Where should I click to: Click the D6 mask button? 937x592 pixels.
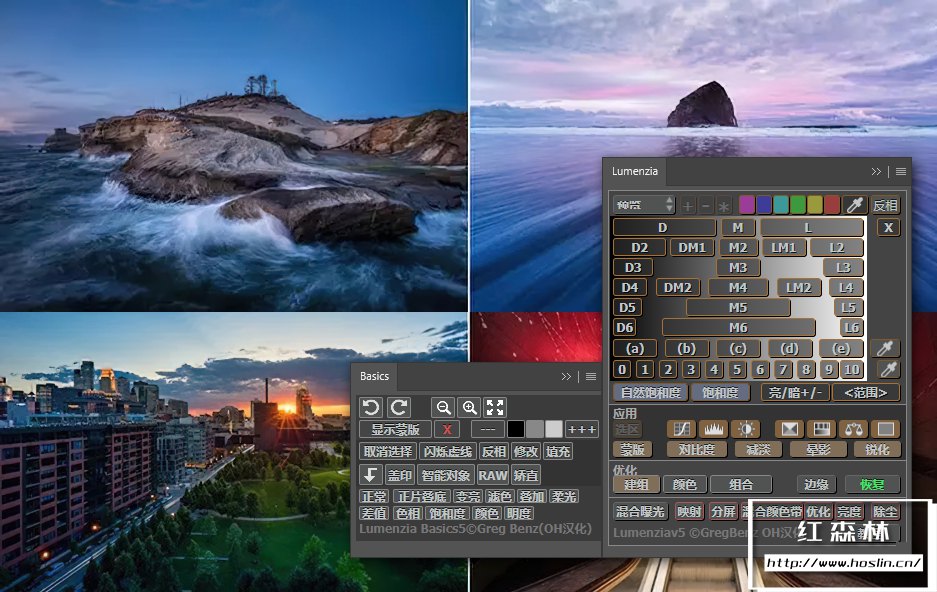[625, 327]
